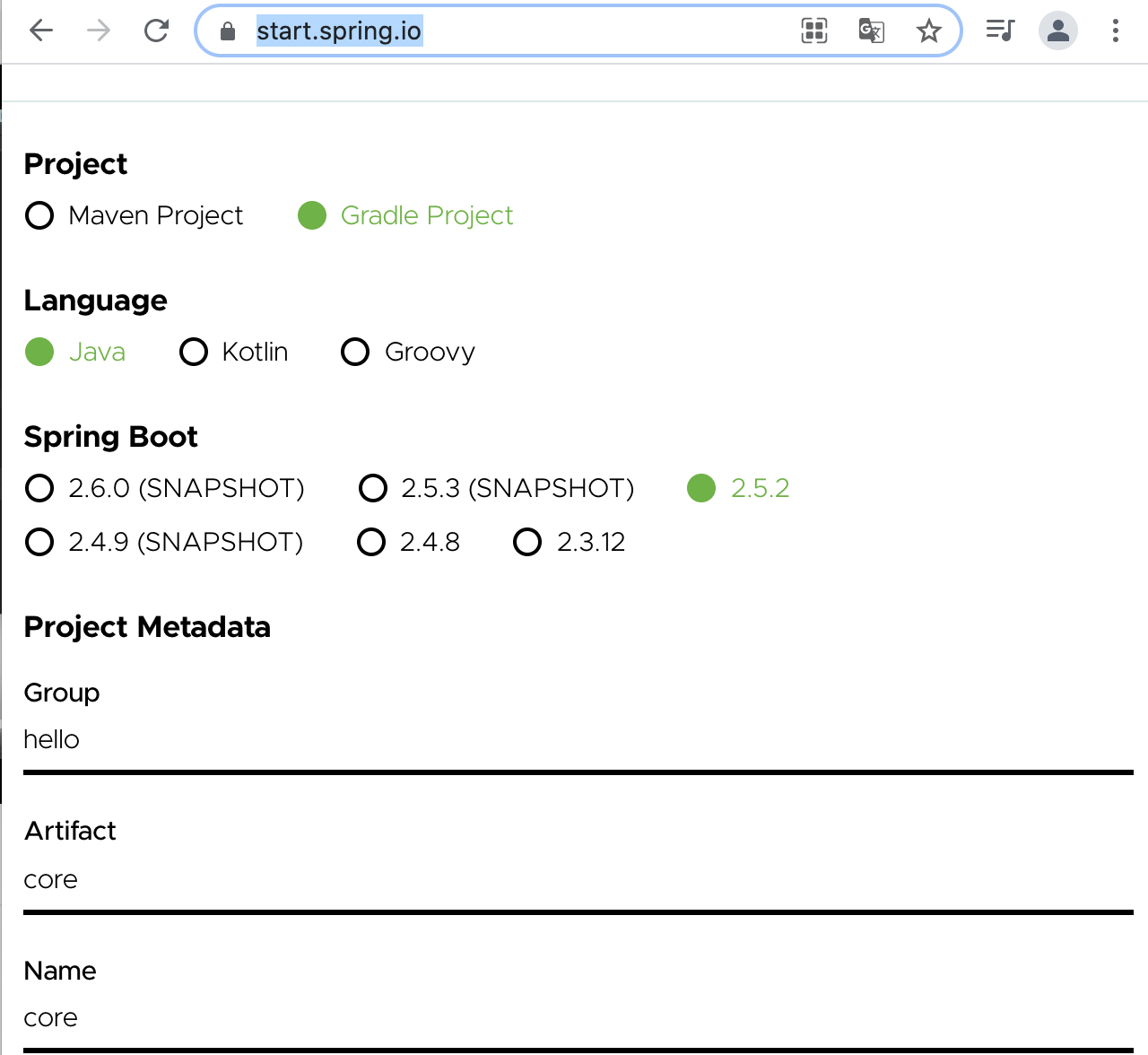Click the Project Metadata heading
The width and height of the screenshot is (1148, 1055).
click(x=147, y=627)
